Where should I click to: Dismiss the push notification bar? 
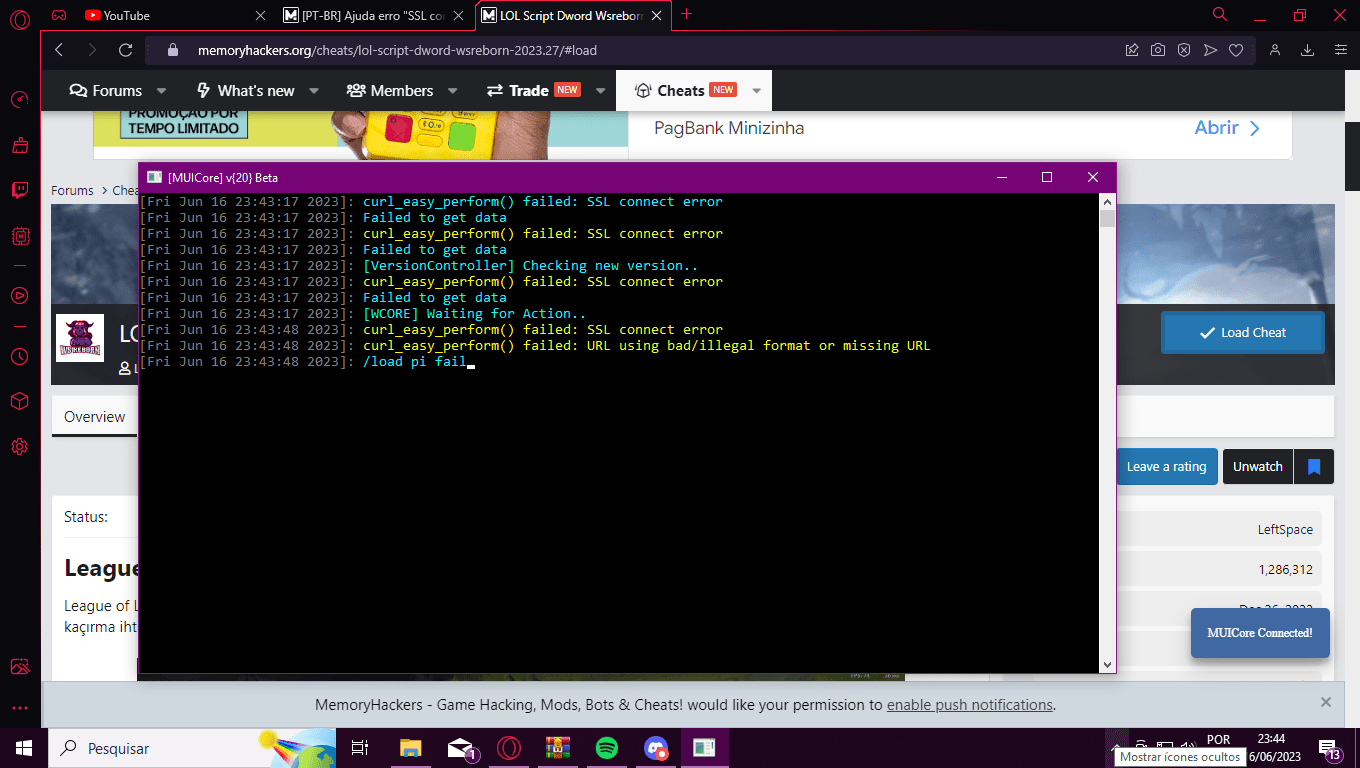[1326, 702]
